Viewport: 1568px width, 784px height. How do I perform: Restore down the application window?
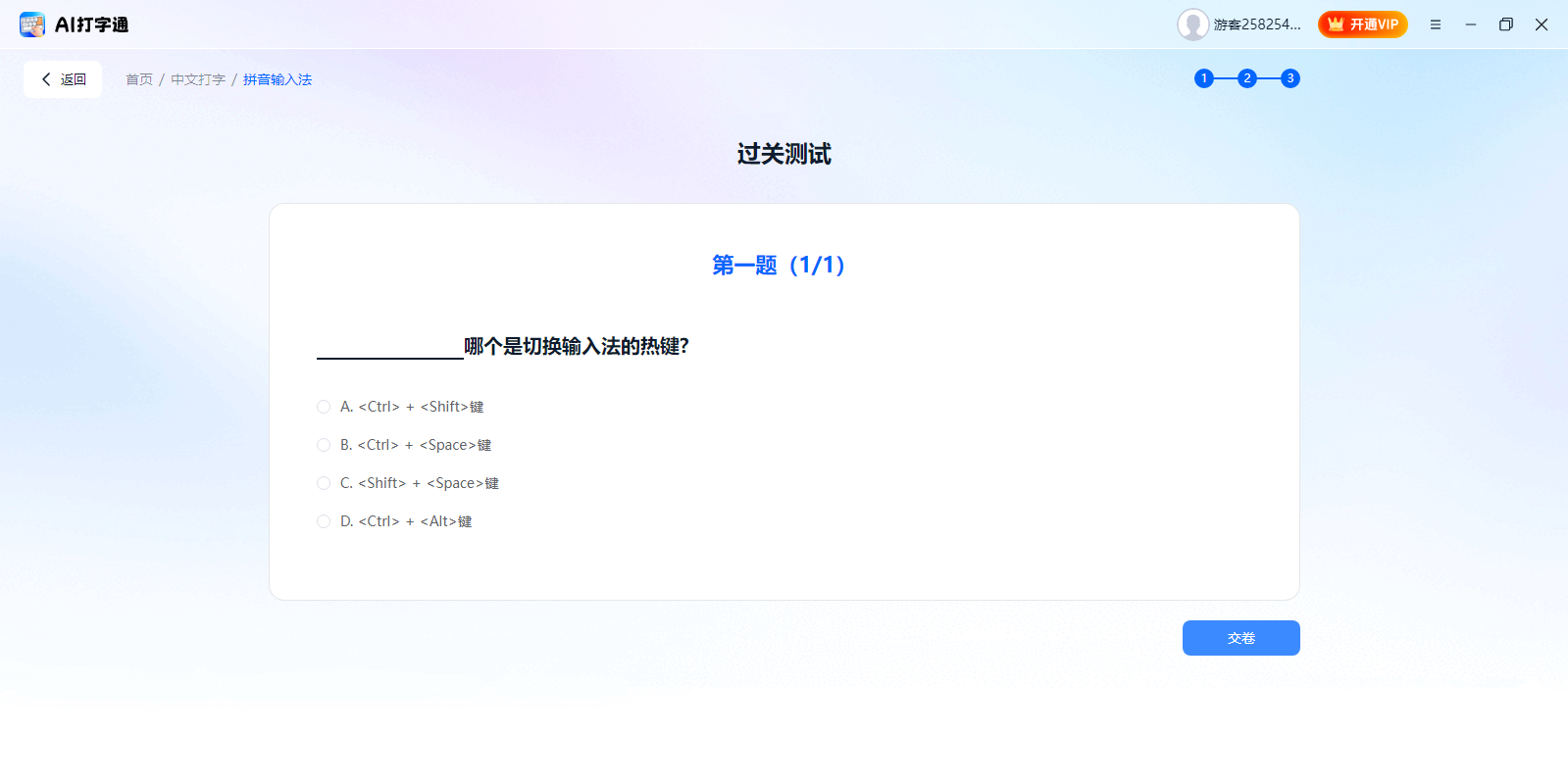1506,24
